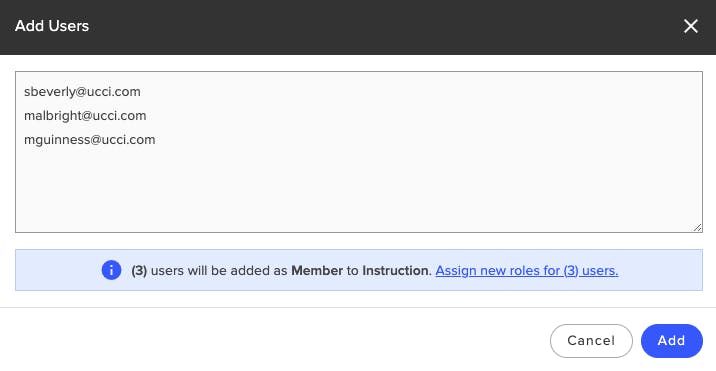This screenshot has width=716, height=371.
Task: Click the bold Instruction word in banner
Action: coord(397,270)
